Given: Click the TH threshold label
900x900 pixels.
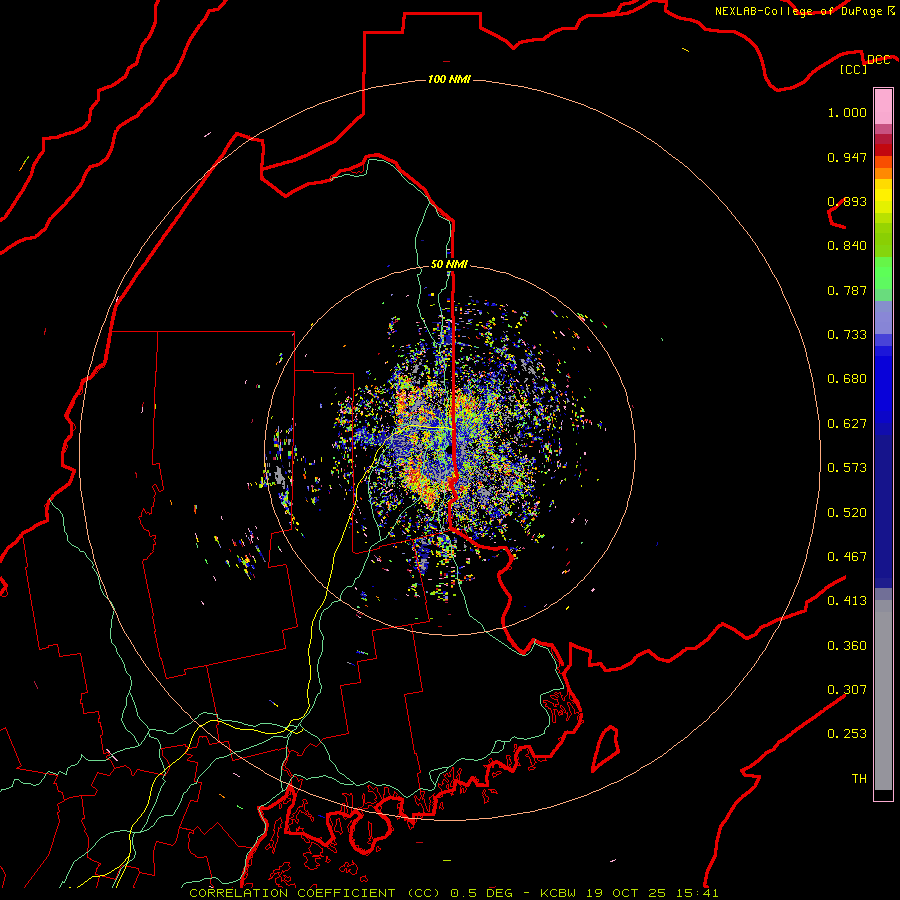Looking at the screenshot, I should pyautogui.click(x=859, y=779).
